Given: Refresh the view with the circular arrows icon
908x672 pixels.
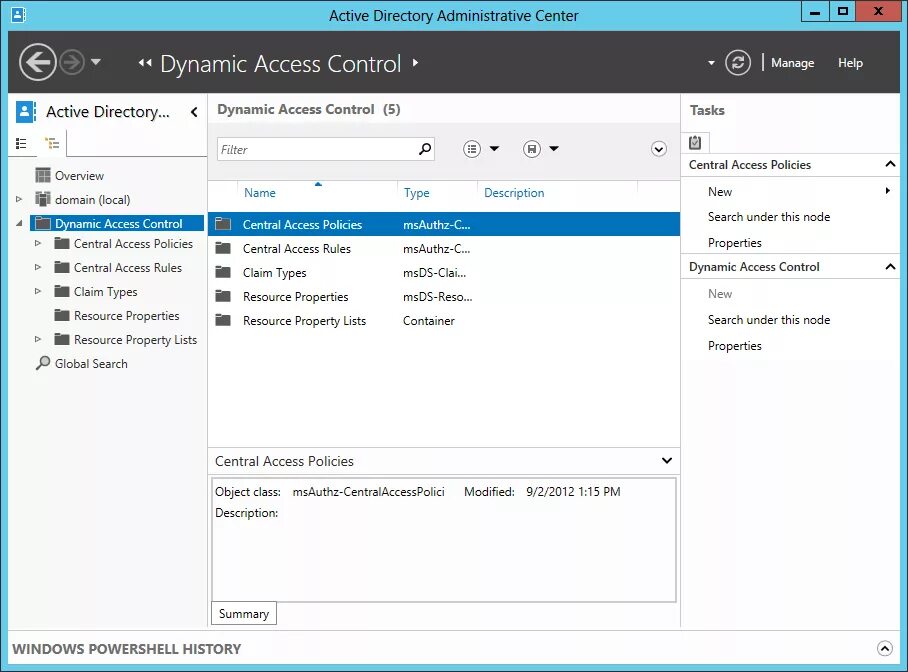Looking at the screenshot, I should (x=738, y=63).
